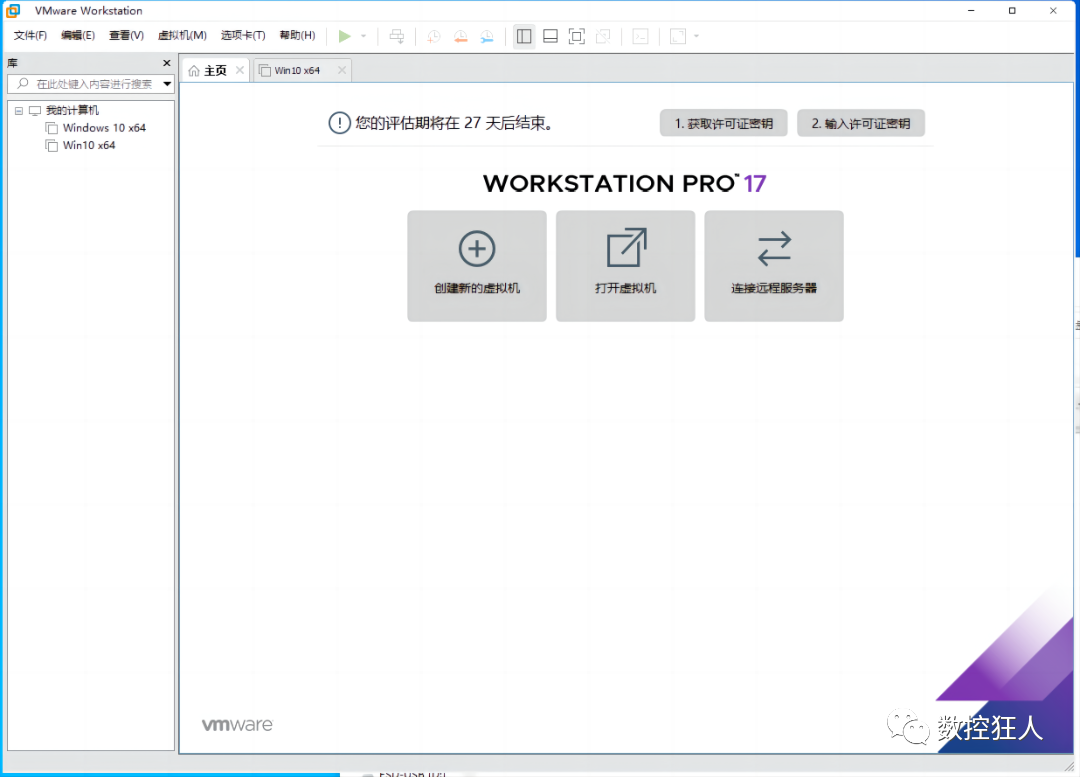Click Send Ctrl+Alt+Del toolbar icon

tap(397, 37)
